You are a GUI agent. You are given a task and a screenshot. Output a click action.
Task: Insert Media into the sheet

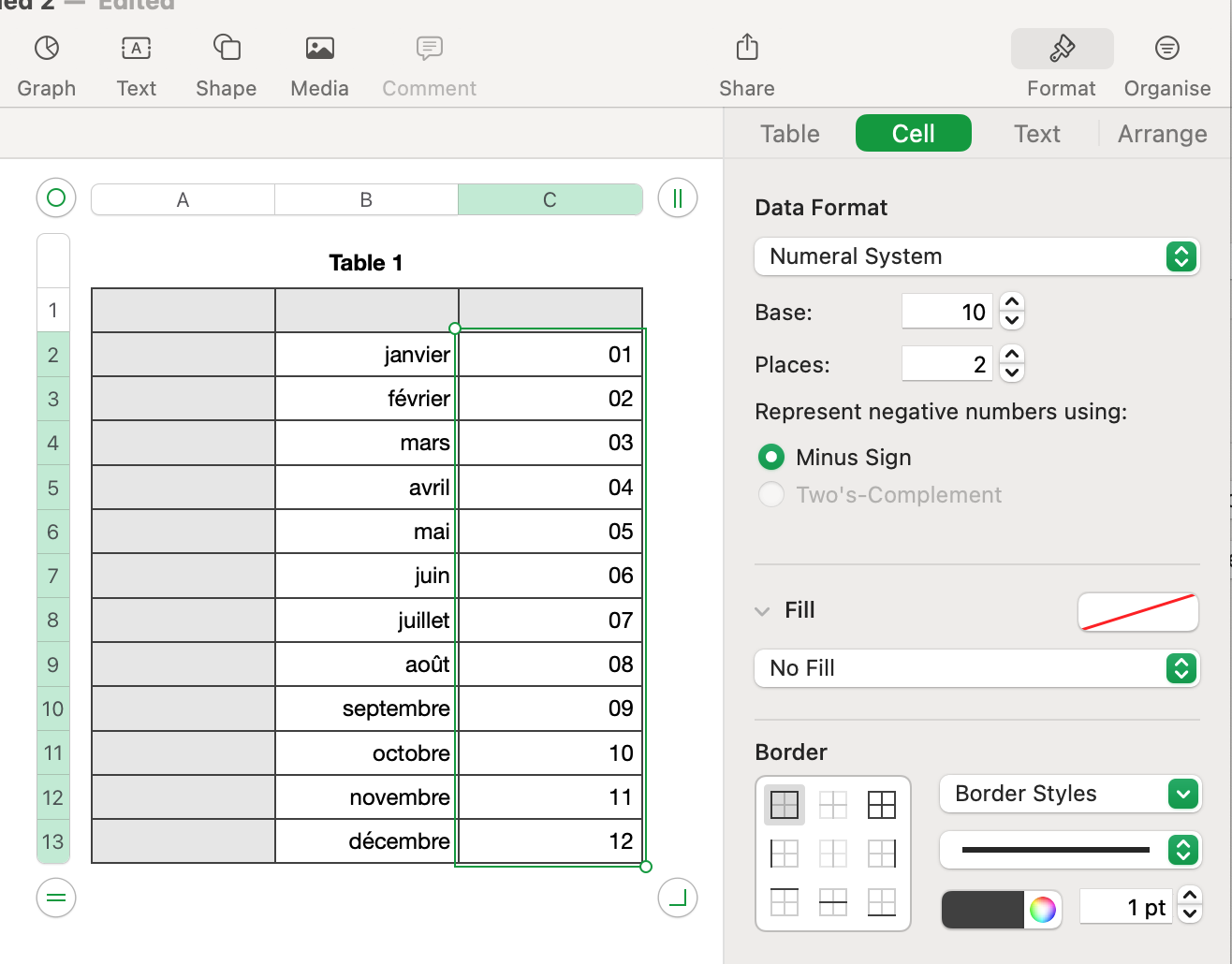coord(319,63)
